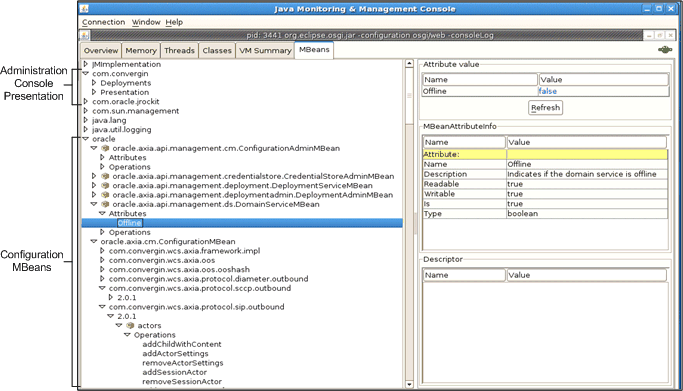
Task: Select addChildWithContent operation
Action: (x=182, y=344)
